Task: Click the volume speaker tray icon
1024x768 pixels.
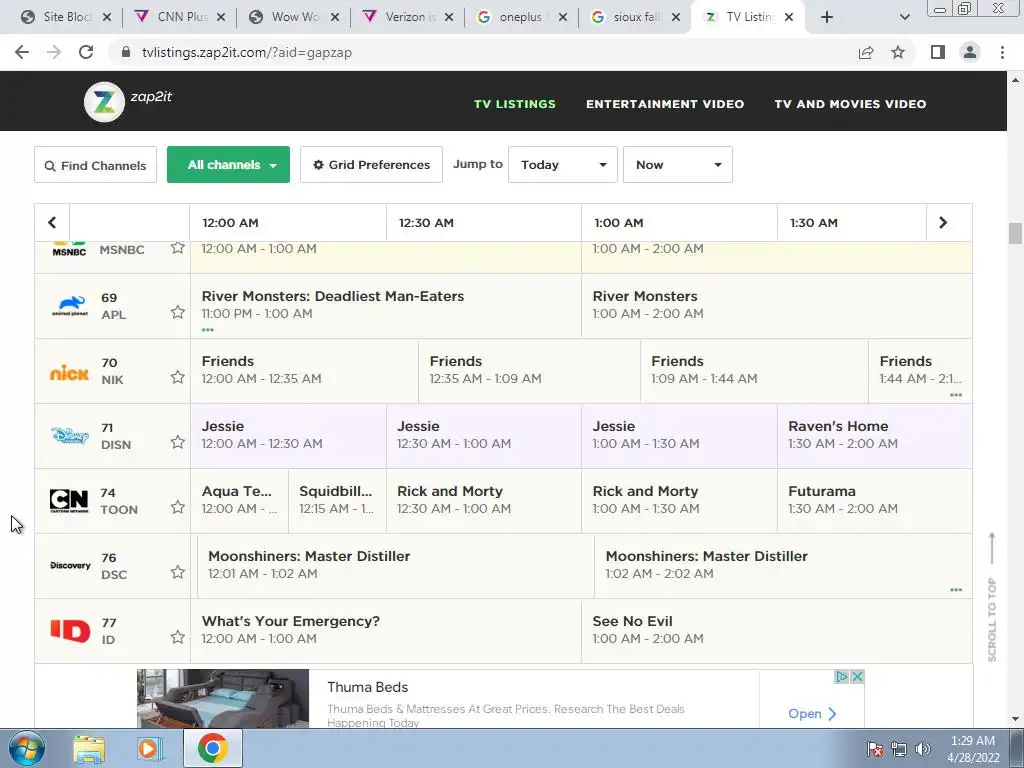Action: (x=923, y=748)
